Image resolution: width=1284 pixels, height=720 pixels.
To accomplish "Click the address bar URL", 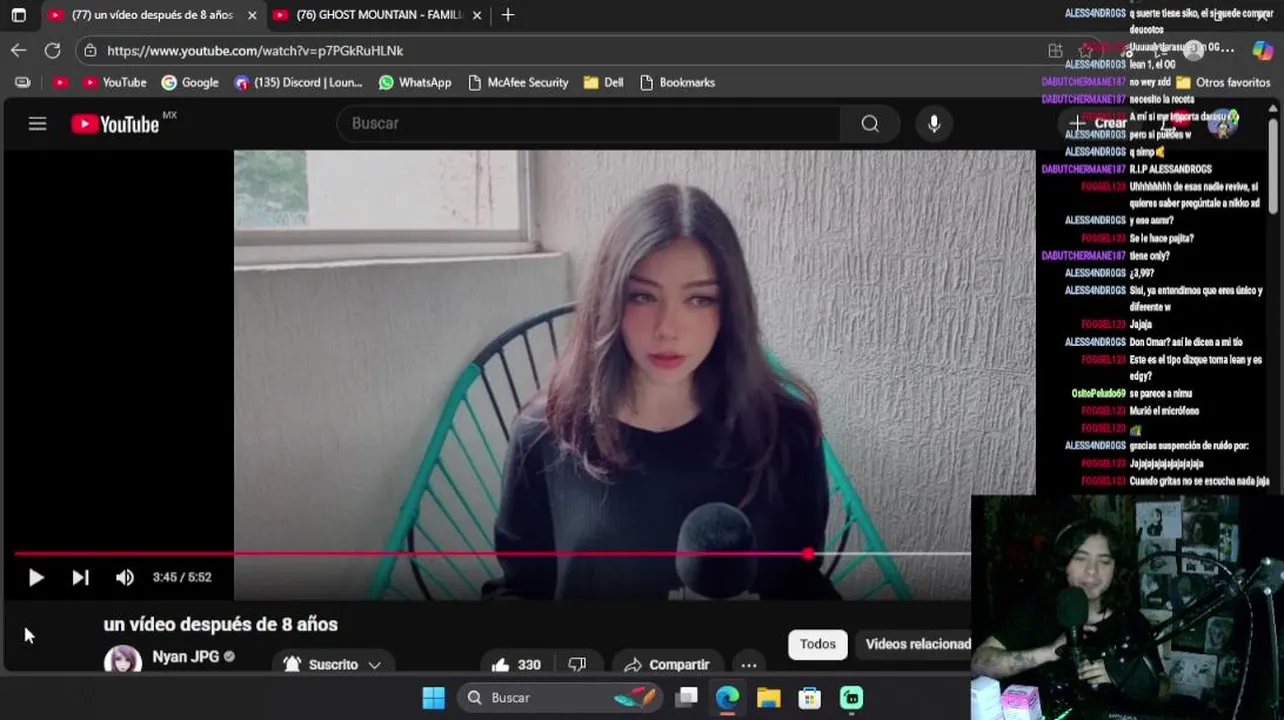I will click(255, 50).
